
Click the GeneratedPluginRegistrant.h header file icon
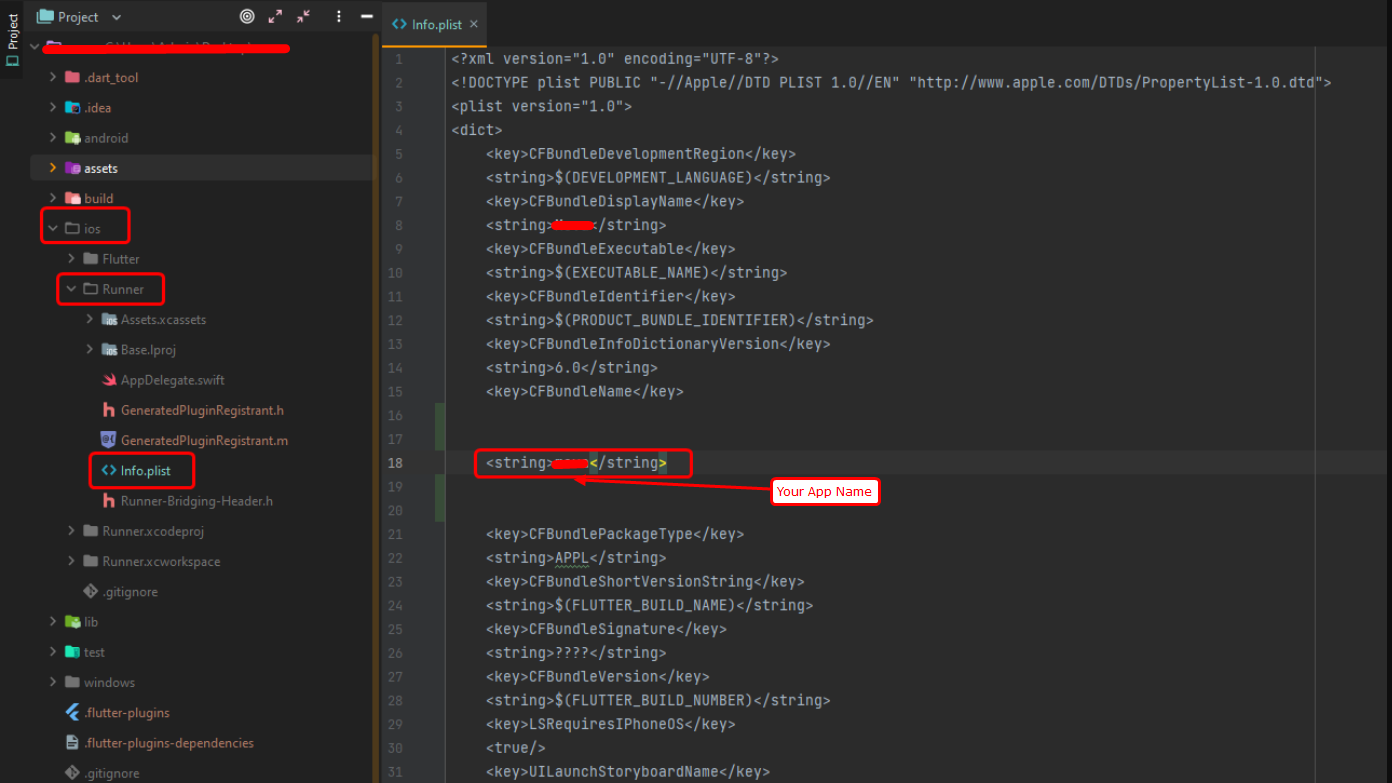pyautogui.click(x=109, y=410)
